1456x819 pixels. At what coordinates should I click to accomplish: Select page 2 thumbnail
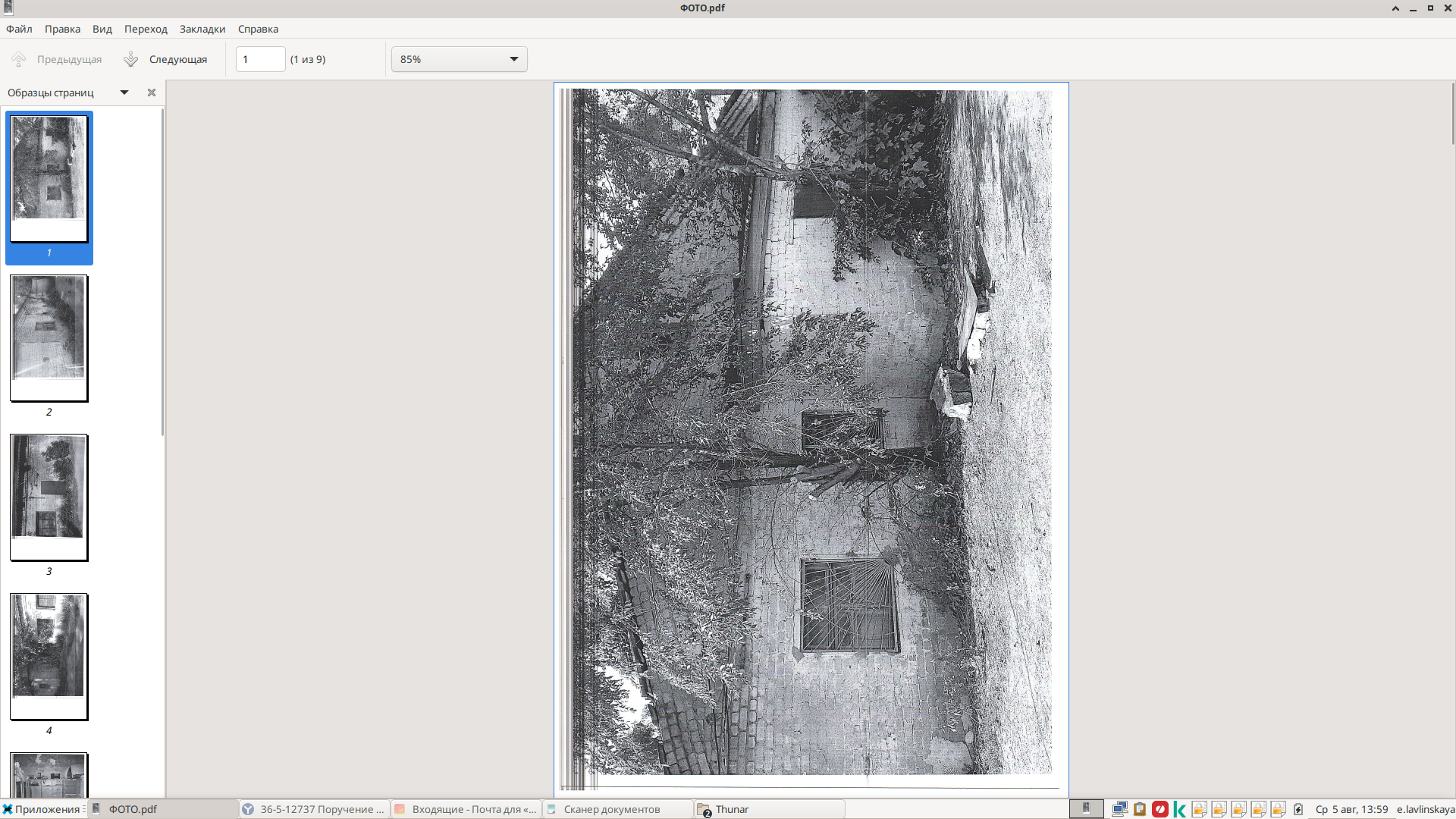click(49, 338)
